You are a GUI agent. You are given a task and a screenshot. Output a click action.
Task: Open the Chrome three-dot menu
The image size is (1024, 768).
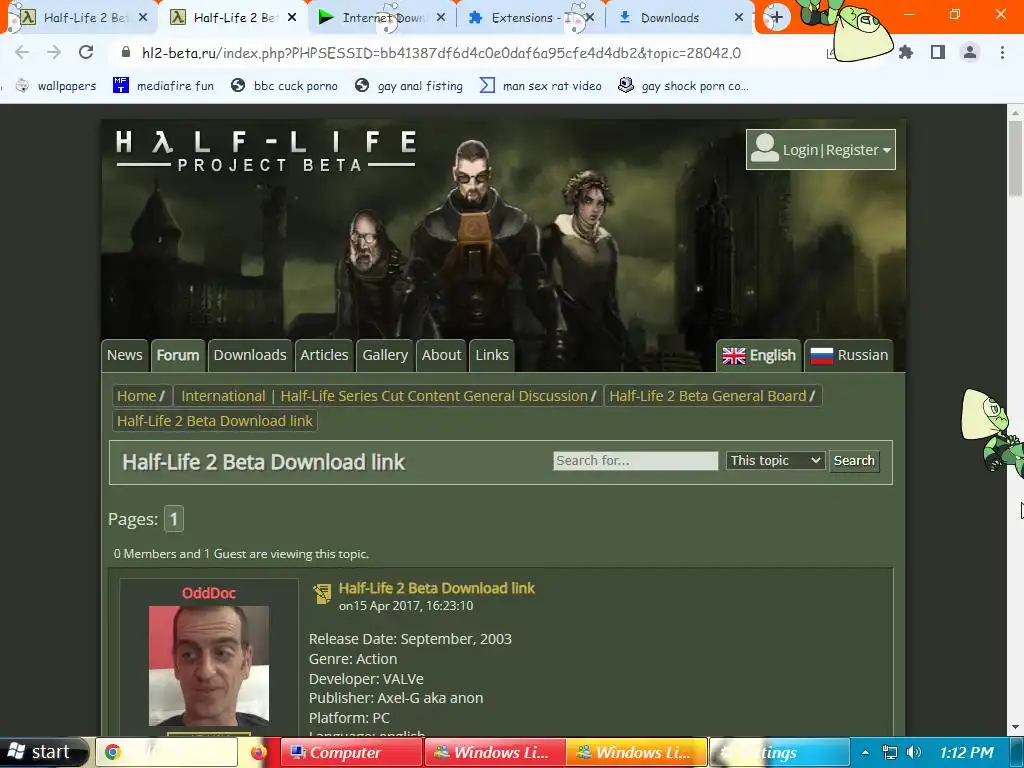point(1002,52)
